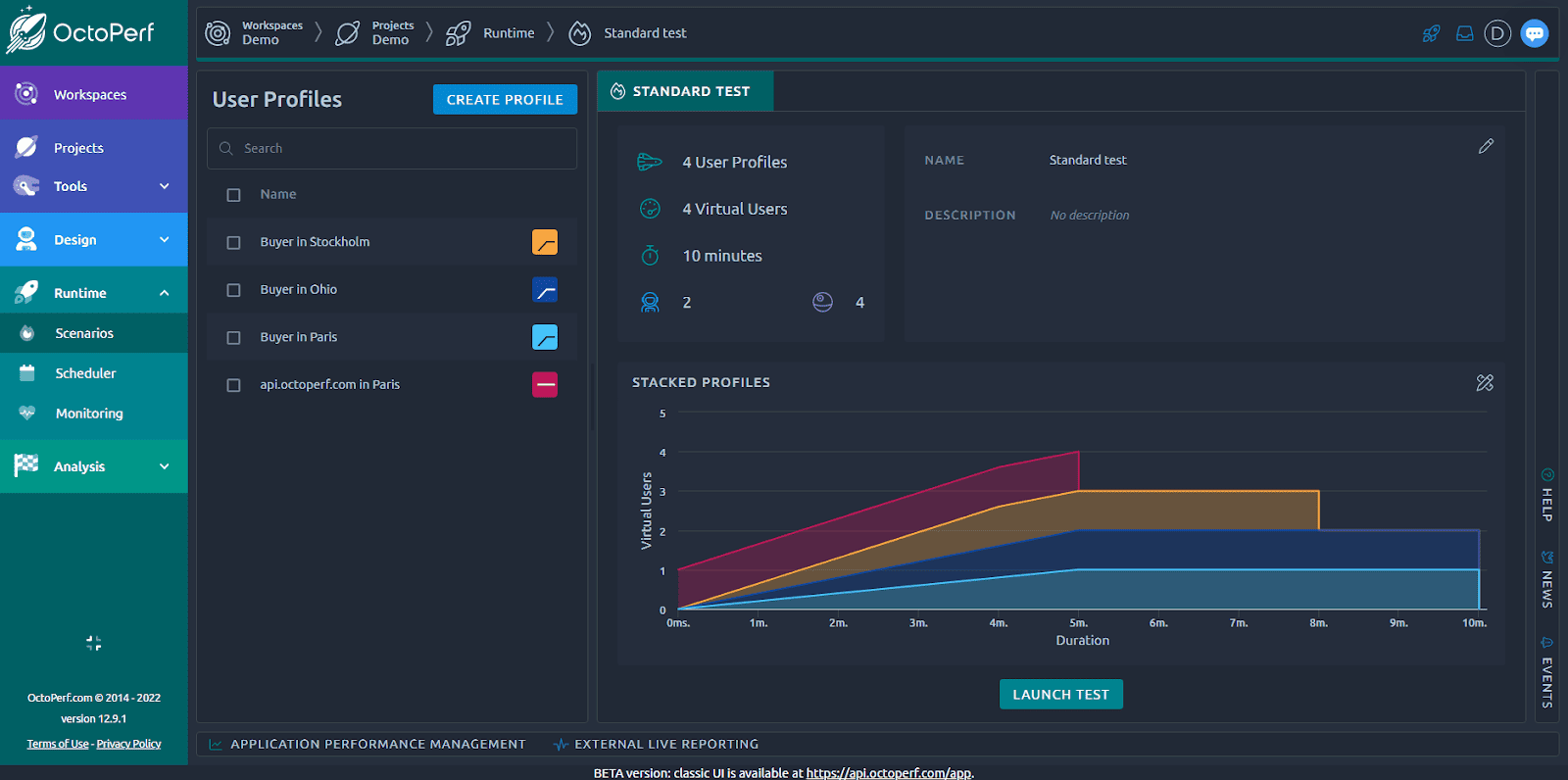Open the inbox tray icon
Image resolution: width=1568 pixels, height=780 pixels.
point(1464,33)
